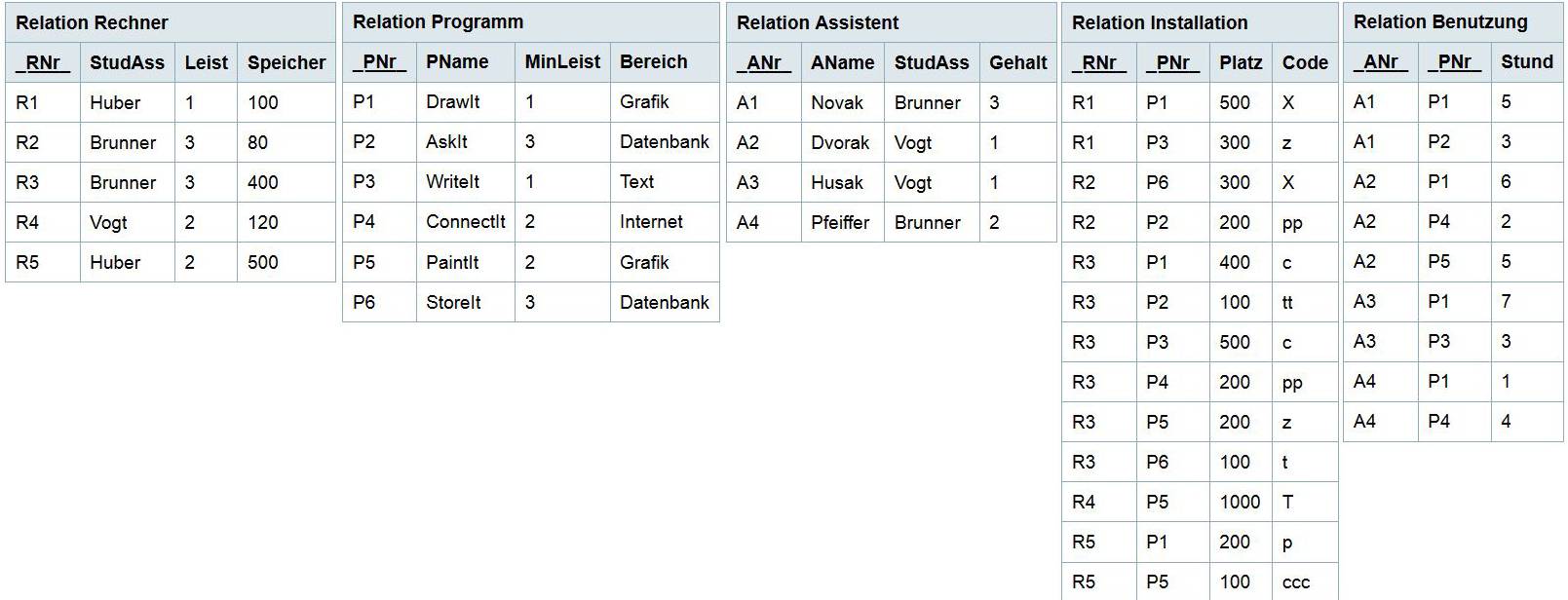Select the Internet cell in Bereich column
The image size is (1568, 600).
(x=651, y=221)
